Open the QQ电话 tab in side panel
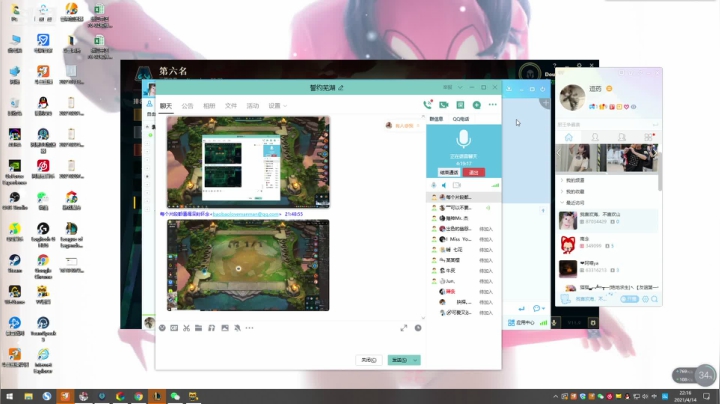The image size is (720, 404). [x=461, y=119]
